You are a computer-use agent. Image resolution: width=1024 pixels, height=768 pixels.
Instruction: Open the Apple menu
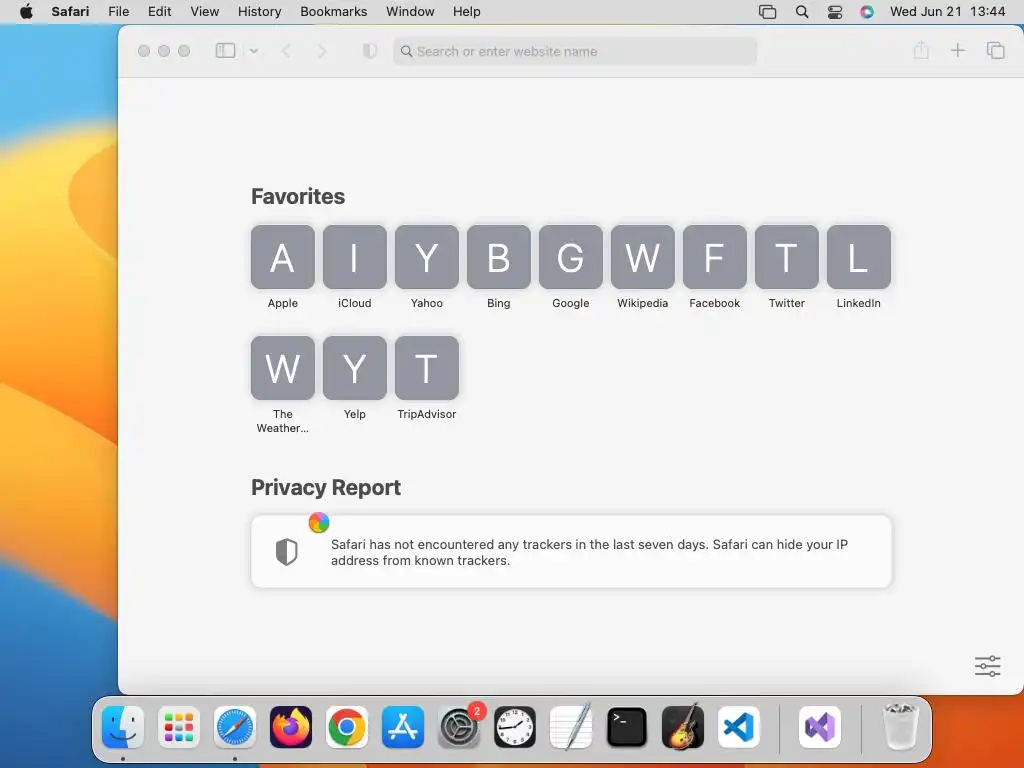coord(26,12)
